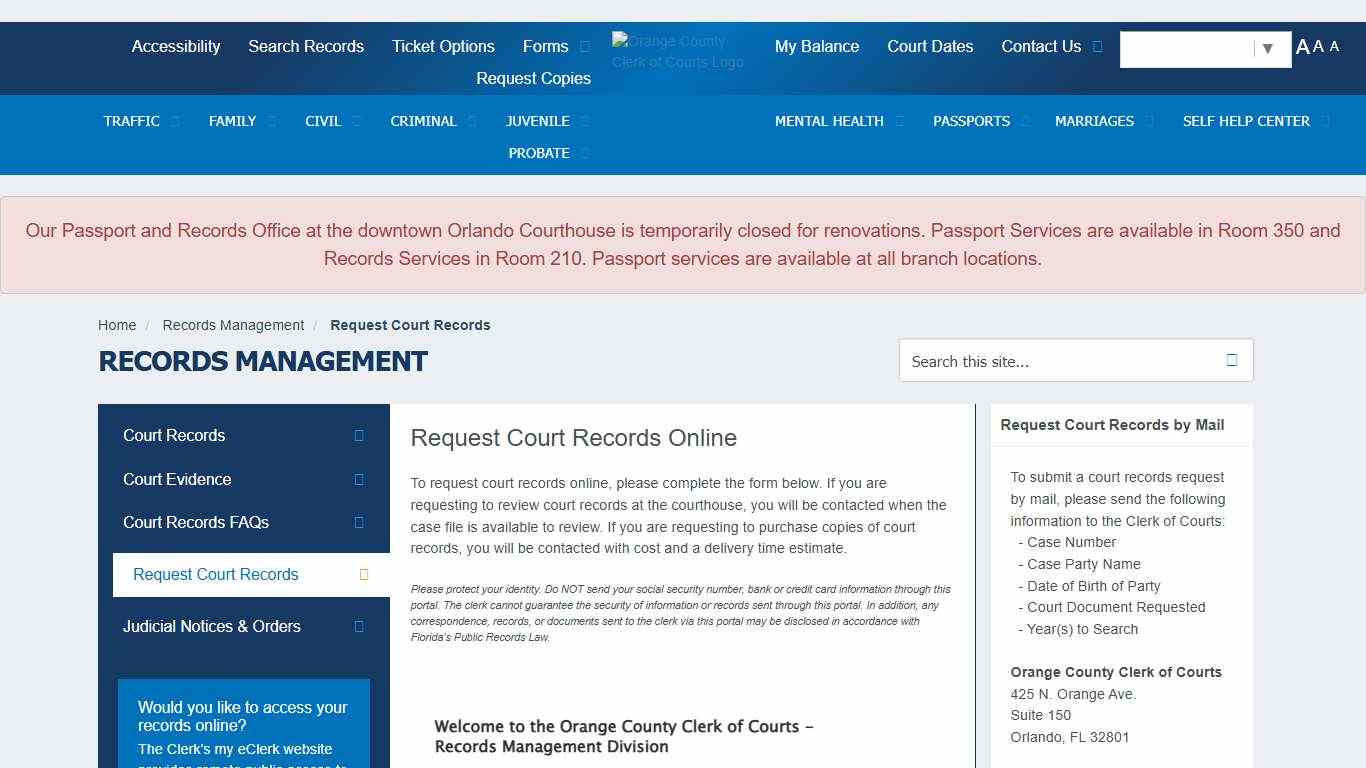Click the search icon in site search box
The width and height of the screenshot is (1366, 768).
1231,360
